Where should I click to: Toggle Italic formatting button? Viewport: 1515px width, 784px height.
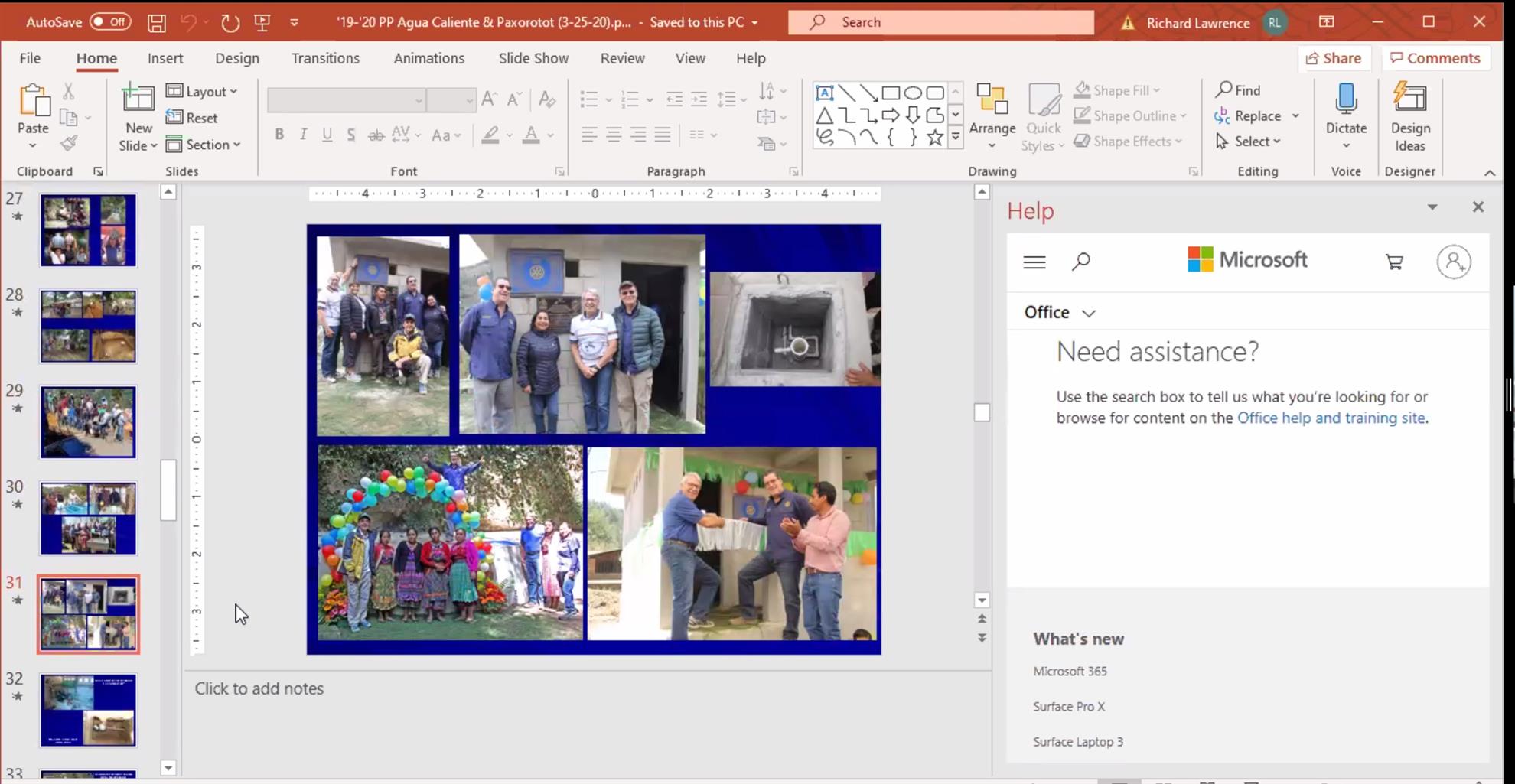303,135
